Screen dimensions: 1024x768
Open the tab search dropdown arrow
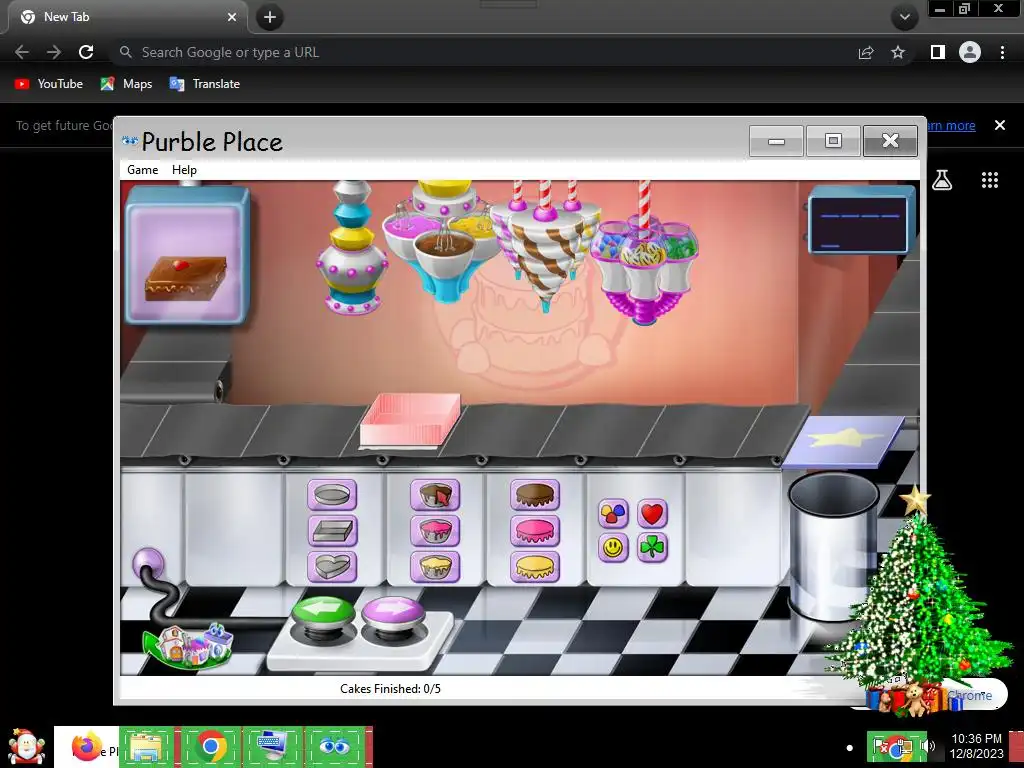(904, 17)
